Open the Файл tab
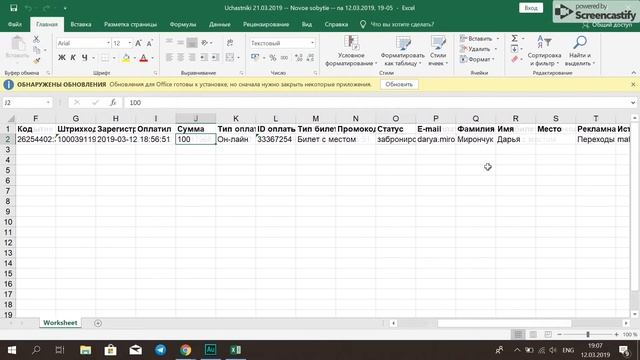Viewport: 640px width, 360px height. [x=15, y=24]
